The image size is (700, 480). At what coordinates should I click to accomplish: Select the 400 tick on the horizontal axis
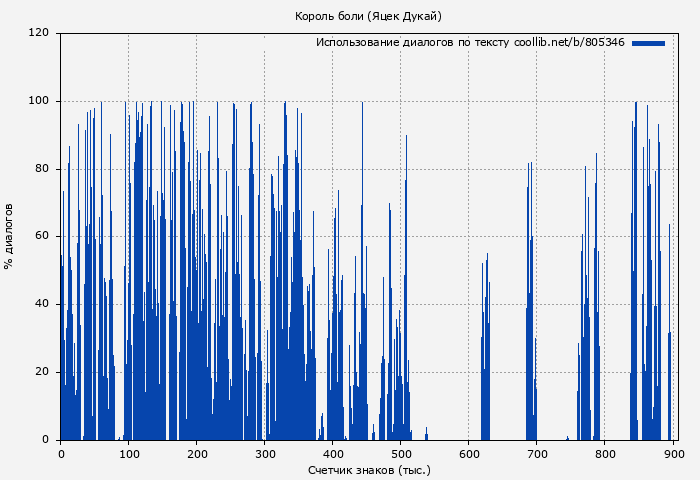pyautogui.click(x=332, y=453)
